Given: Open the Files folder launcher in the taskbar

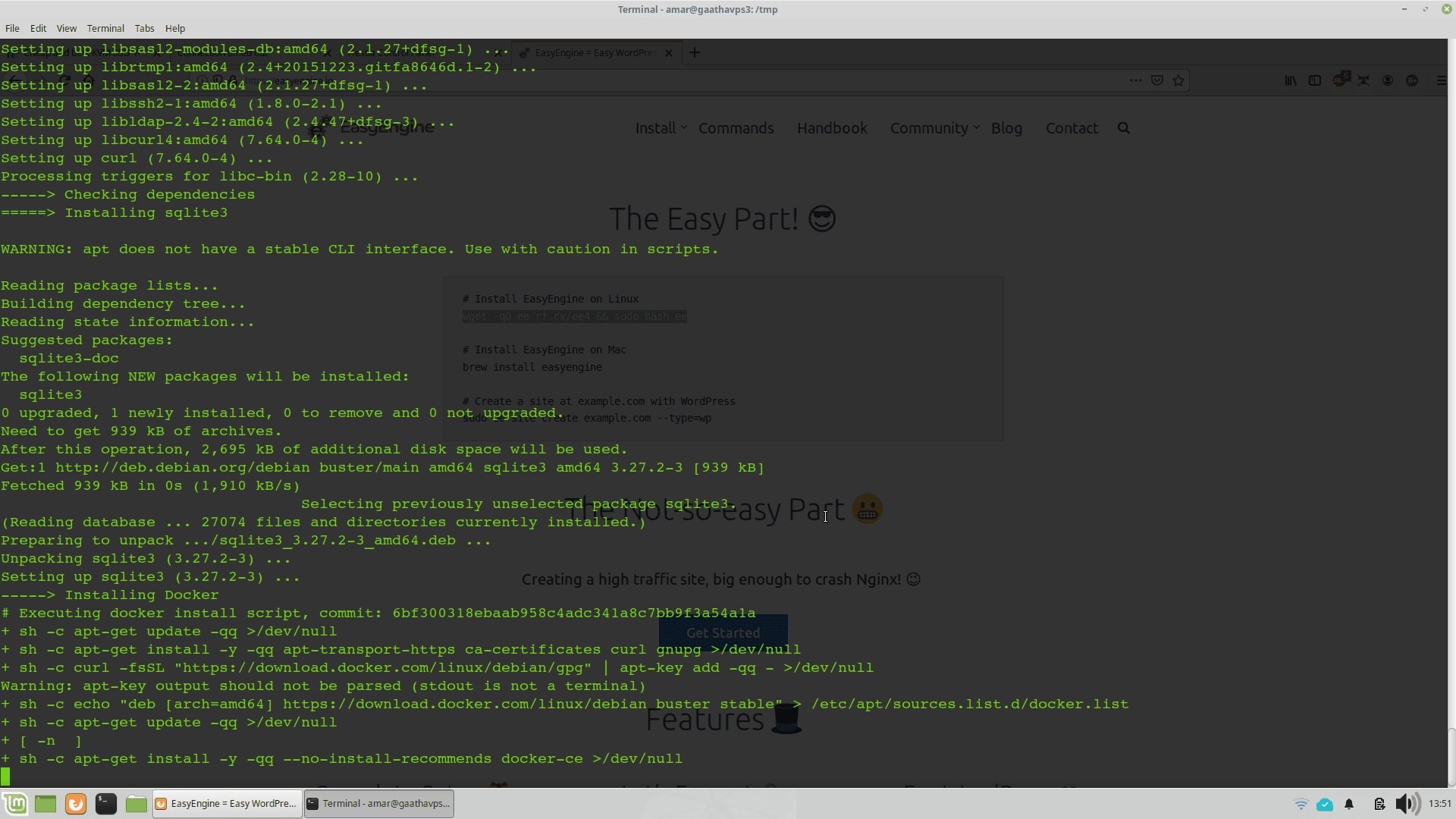Looking at the screenshot, I should [136, 804].
